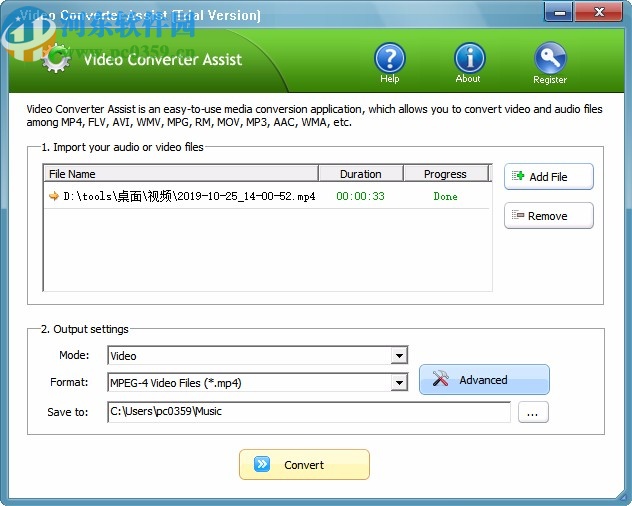Screen dimensions: 632x506
Task: Open the Mode combo box showing Video
Action: [258, 356]
